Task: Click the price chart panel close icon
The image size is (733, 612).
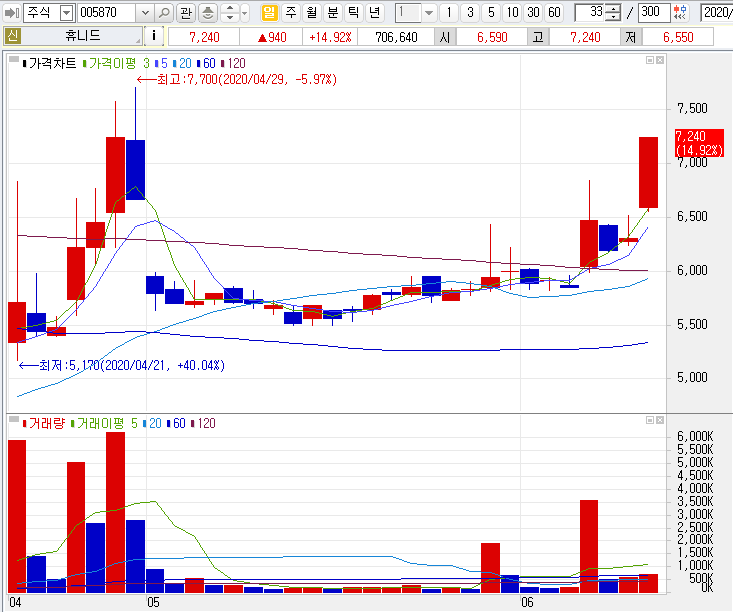Action: point(660,60)
